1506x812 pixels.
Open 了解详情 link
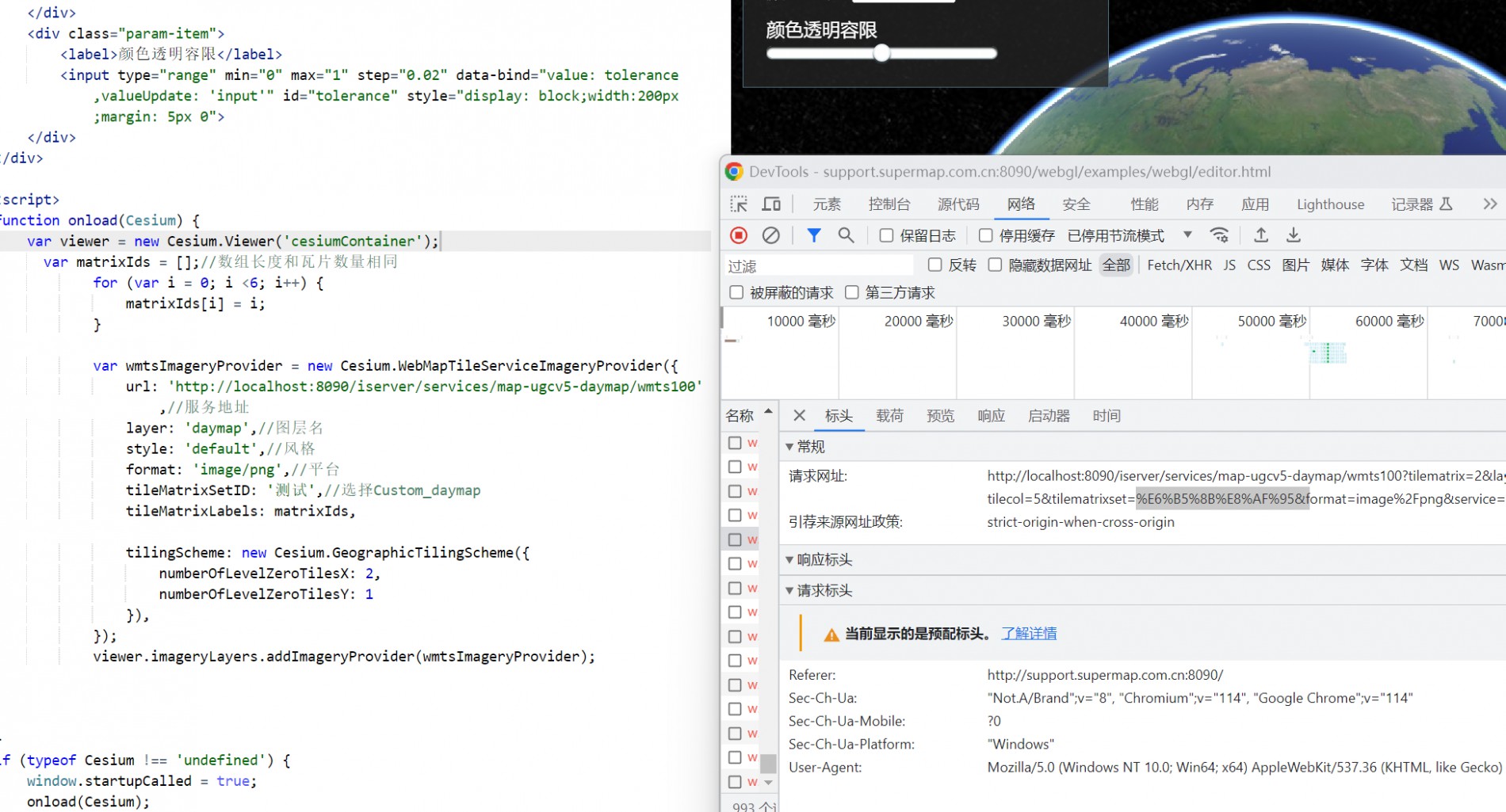(1029, 633)
